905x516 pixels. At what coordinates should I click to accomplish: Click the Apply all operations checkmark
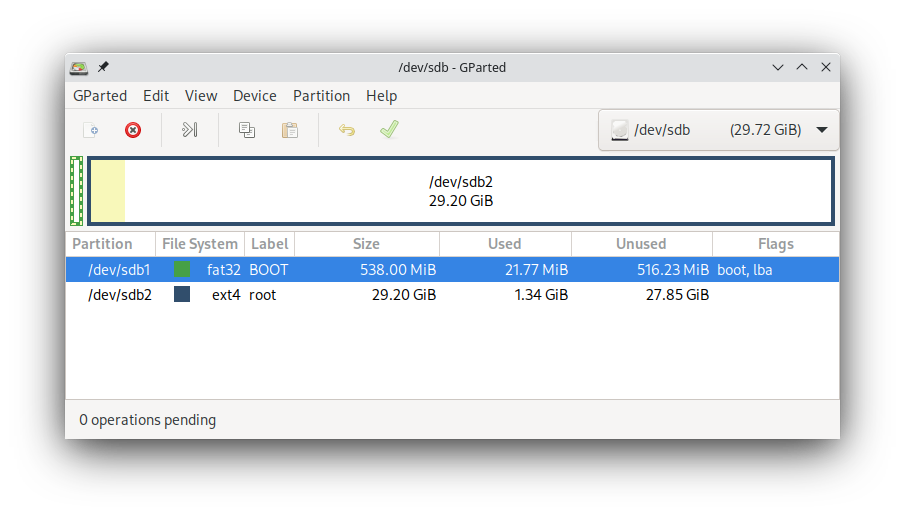pyautogui.click(x=389, y=130)
